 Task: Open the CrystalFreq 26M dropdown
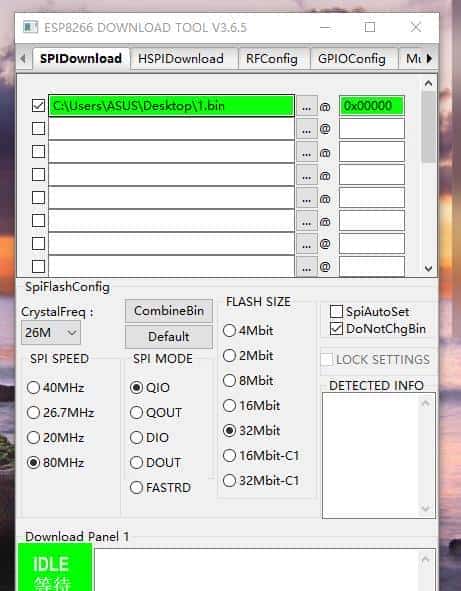[51, 333]
